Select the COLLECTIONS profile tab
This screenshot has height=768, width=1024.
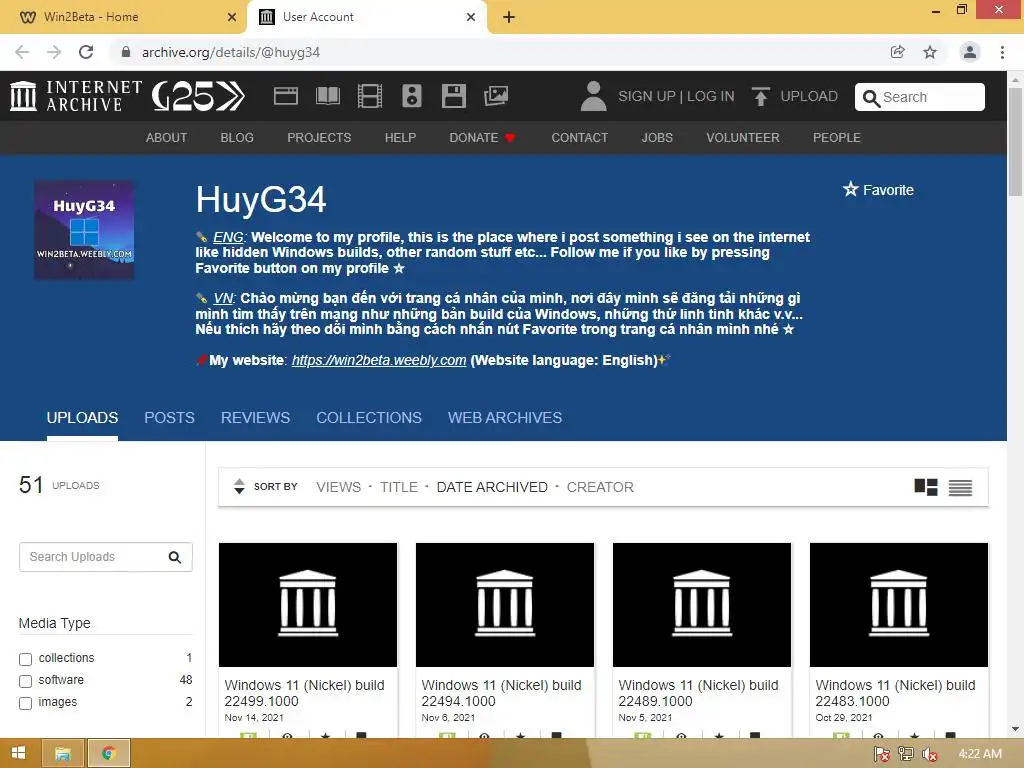[369, 417]
